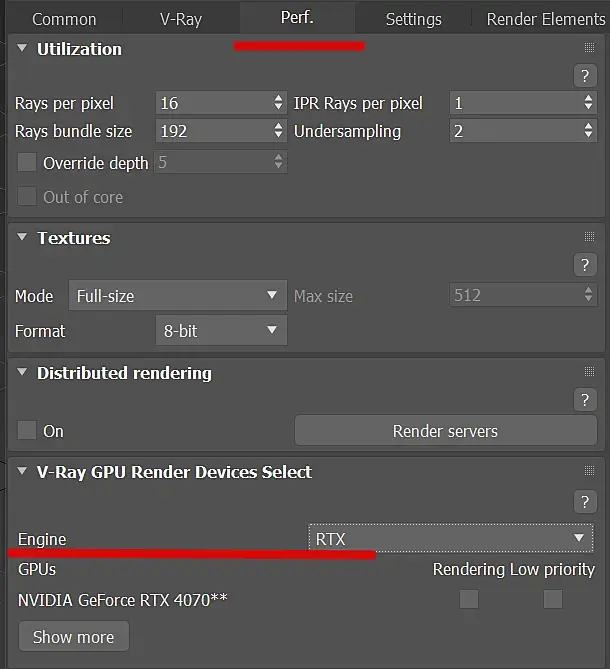Open help for Distributed rendering rollout
The width and height of the screenshot is (610, 669).
[x=585, y=400]
